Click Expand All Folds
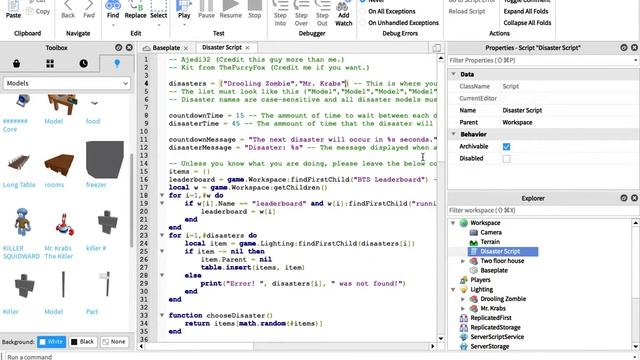Screen dimensions: 640x360 point(526,11)
